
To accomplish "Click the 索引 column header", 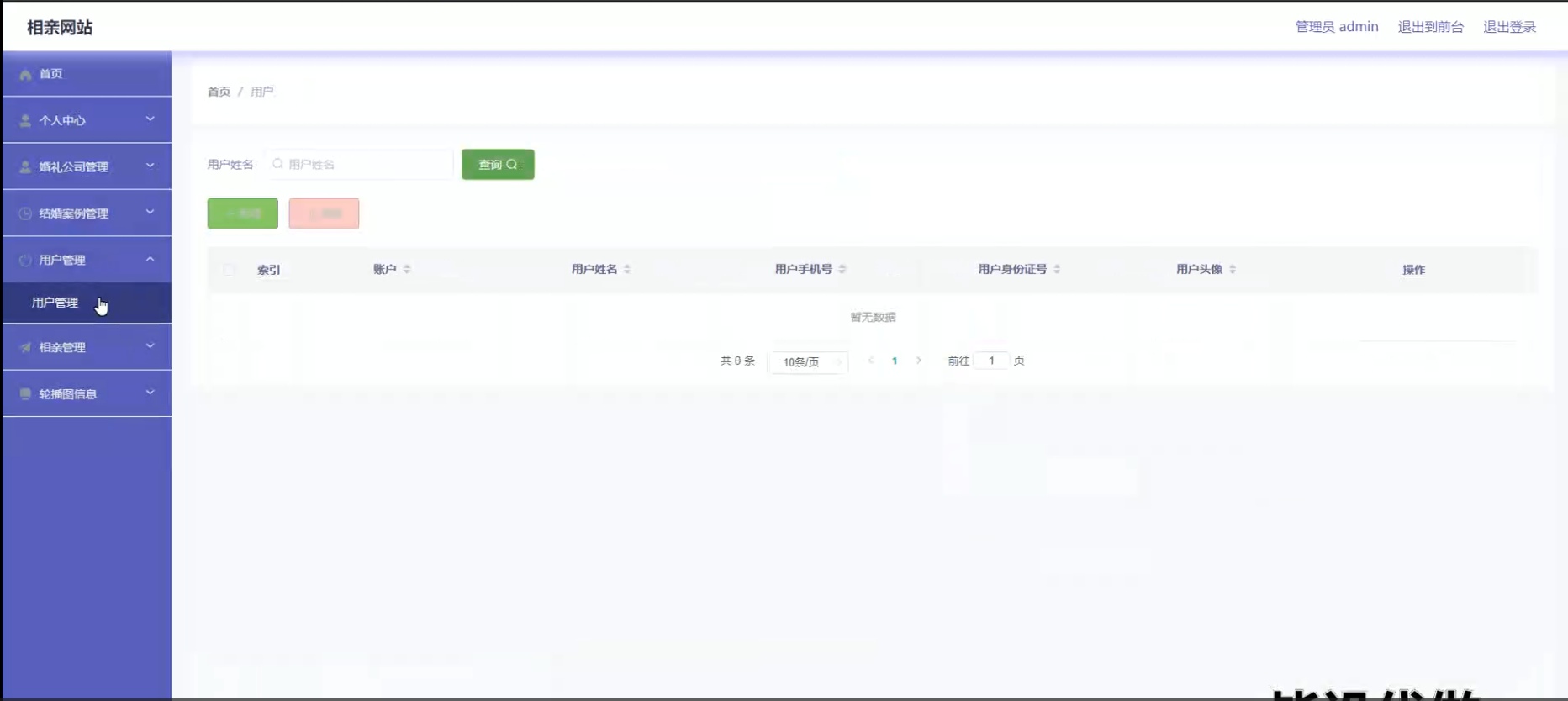I will (x=269, y=270).
